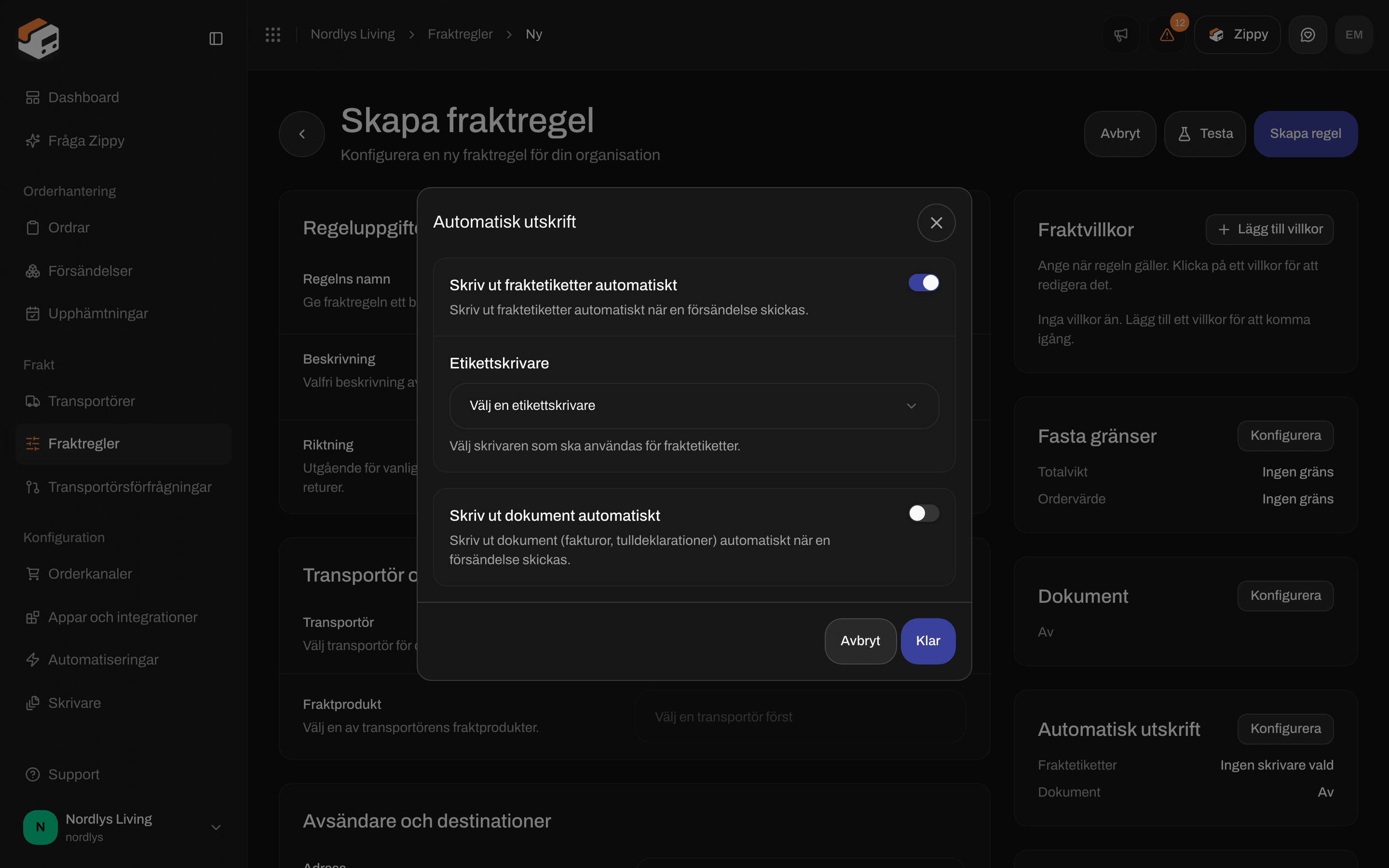1389x868 pixels.
Task: Open the alerts warning icon
Action: [x=1166, y=34]
